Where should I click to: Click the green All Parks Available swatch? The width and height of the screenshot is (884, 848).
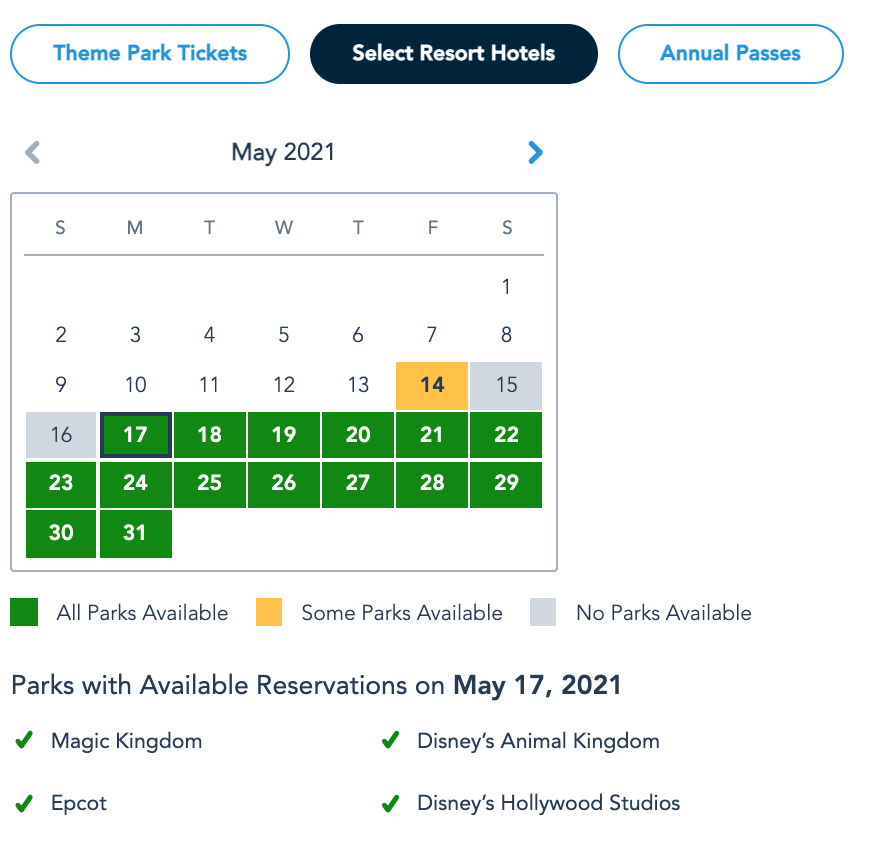point(24,612)
